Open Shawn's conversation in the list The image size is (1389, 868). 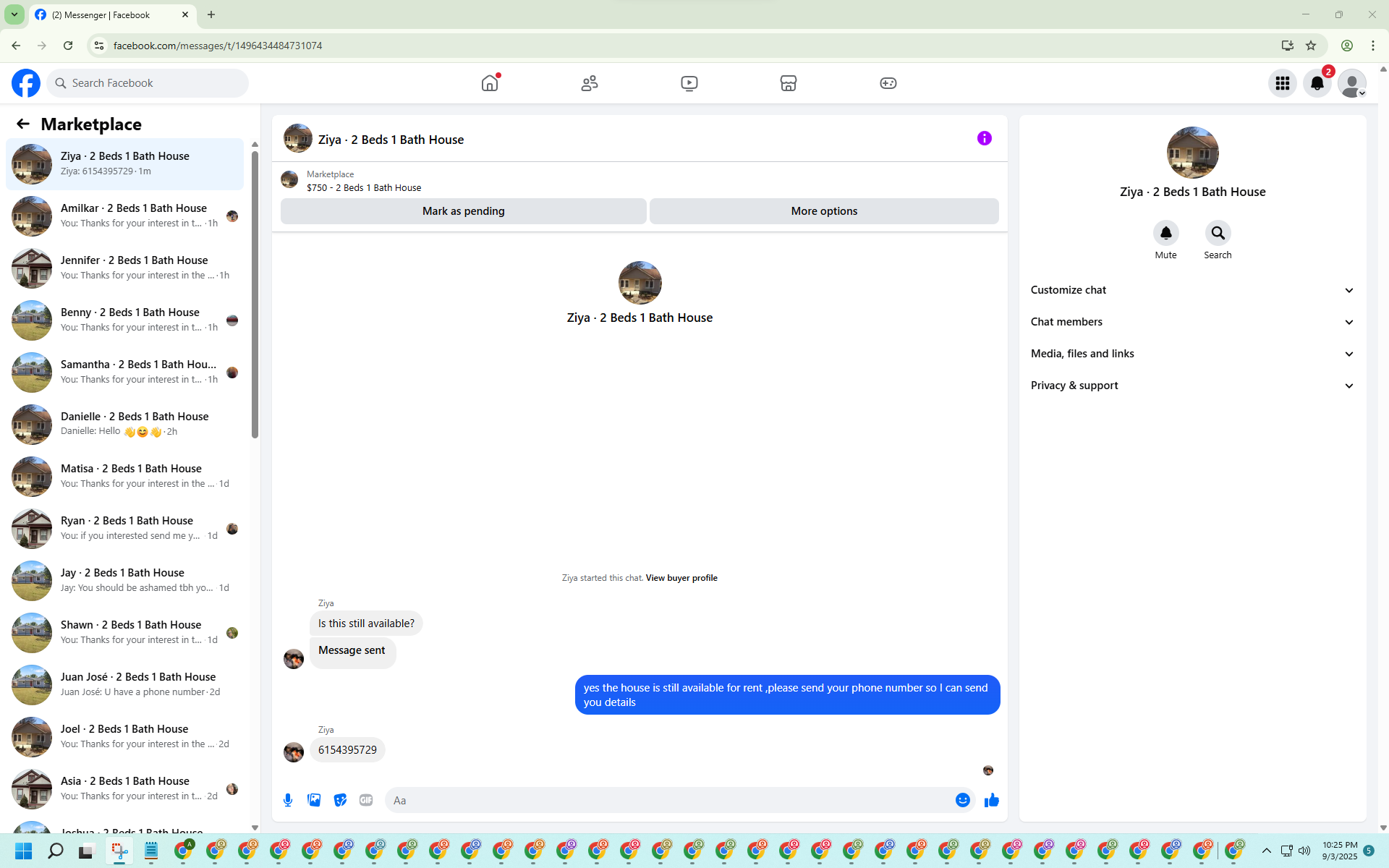click(124, 632)
